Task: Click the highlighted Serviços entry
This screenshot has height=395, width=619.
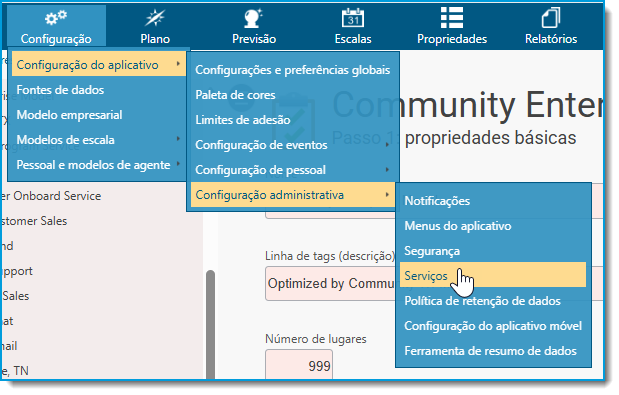Action: point(493,276)
